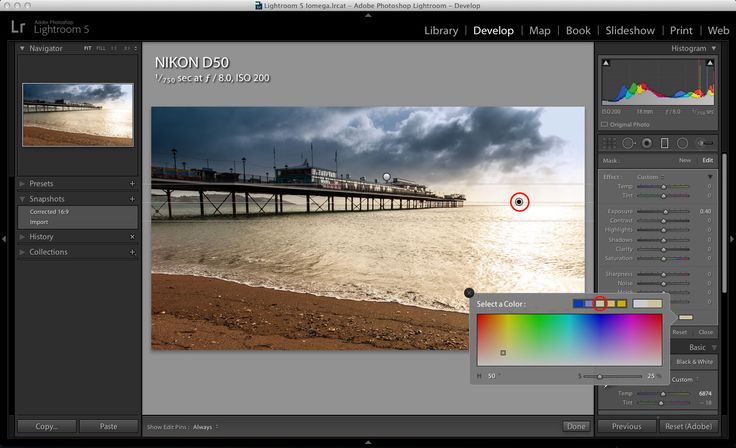This screenshot has height=448, width=736.
Task: Expand the Collections panel
Action: (22, 252)
